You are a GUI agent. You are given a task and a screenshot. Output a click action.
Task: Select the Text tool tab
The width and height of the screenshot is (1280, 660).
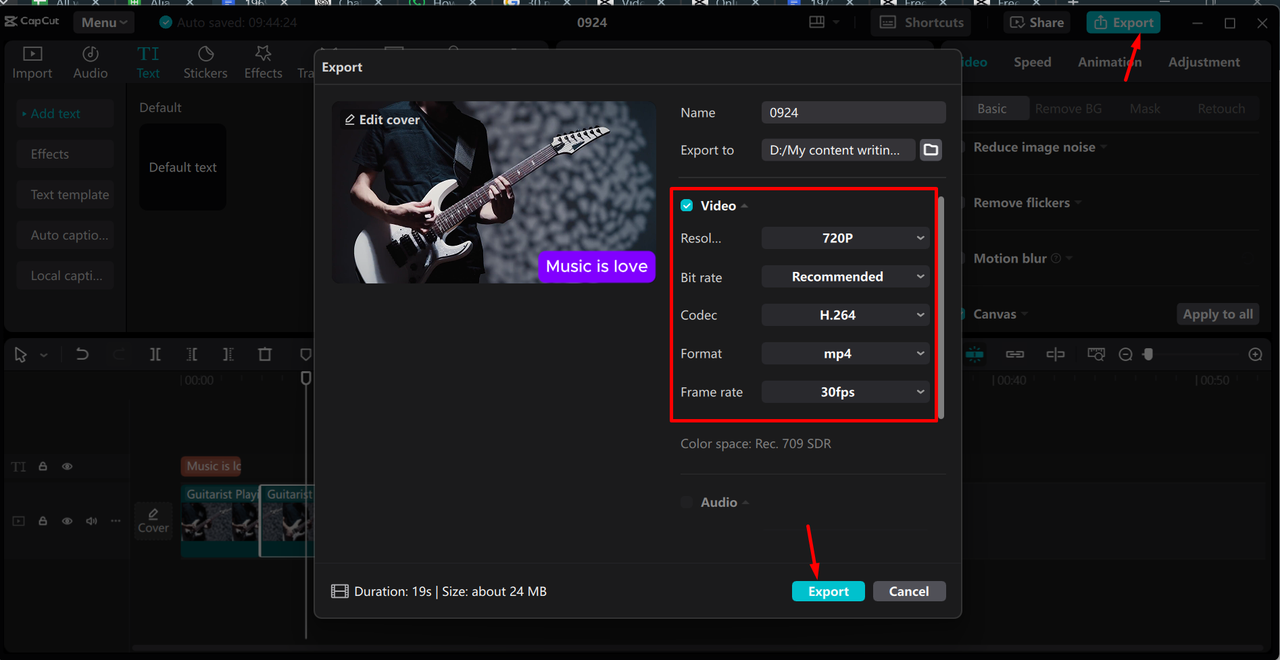[x=148, y=62]
